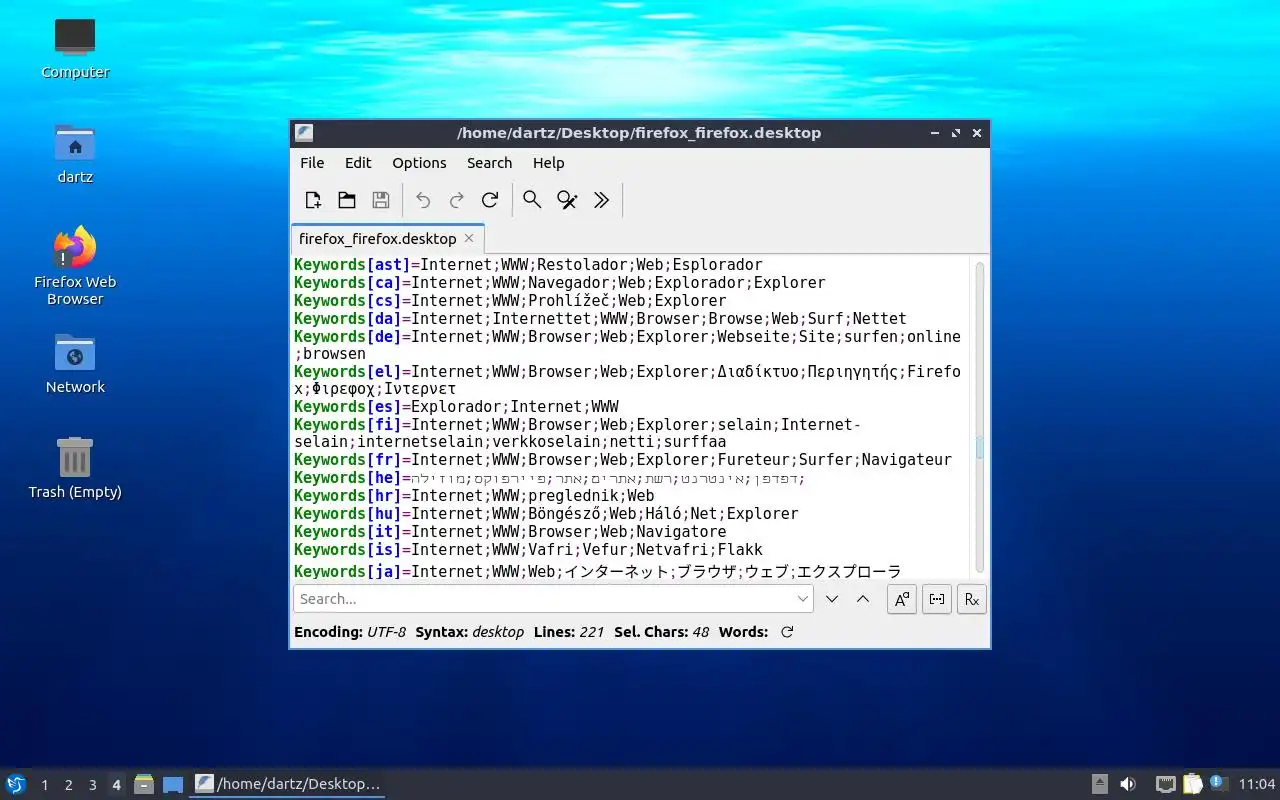1280x800 pixels.
Task: Open the volume speaker tray icon
Action: (x=1128, y=784)
